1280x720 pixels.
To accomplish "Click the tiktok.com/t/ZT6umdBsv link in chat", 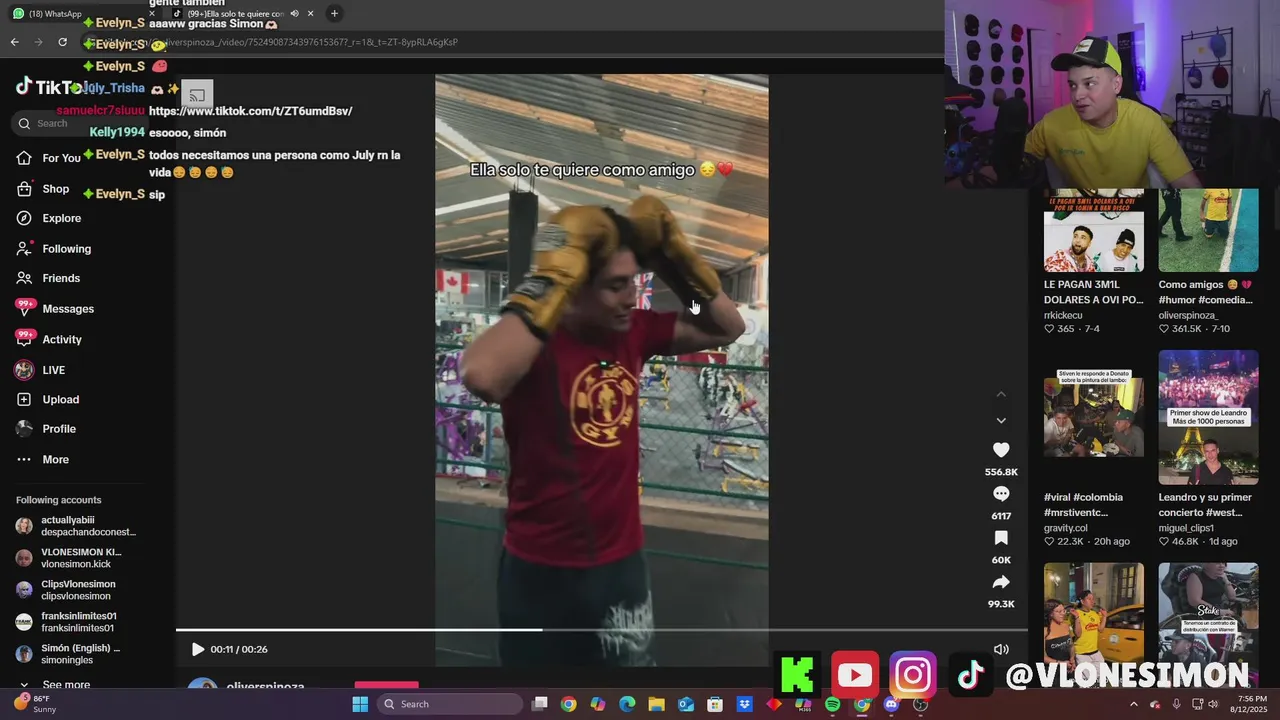I will (x=251, y=111).
